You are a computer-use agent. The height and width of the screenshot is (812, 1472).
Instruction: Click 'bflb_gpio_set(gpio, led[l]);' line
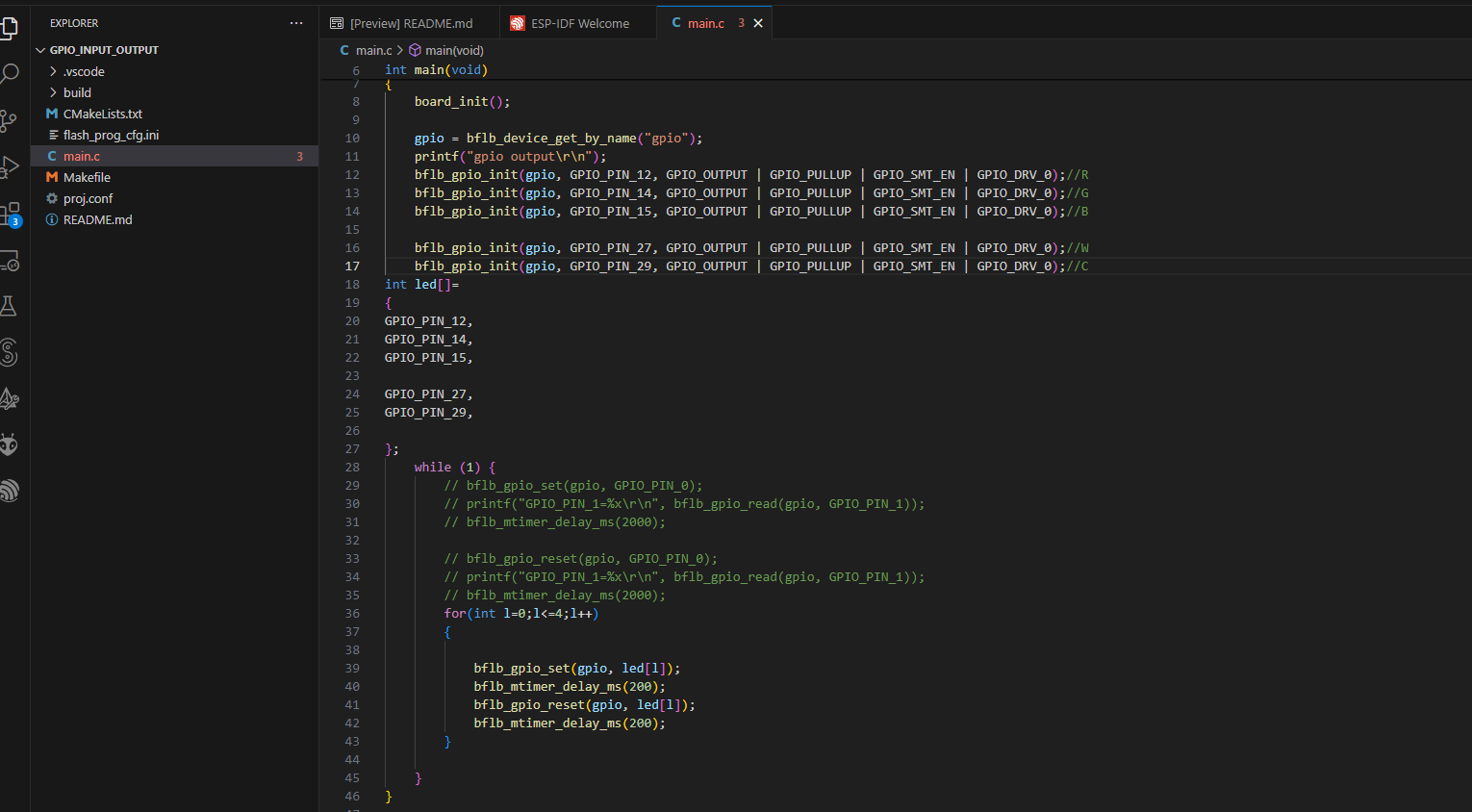577,669
